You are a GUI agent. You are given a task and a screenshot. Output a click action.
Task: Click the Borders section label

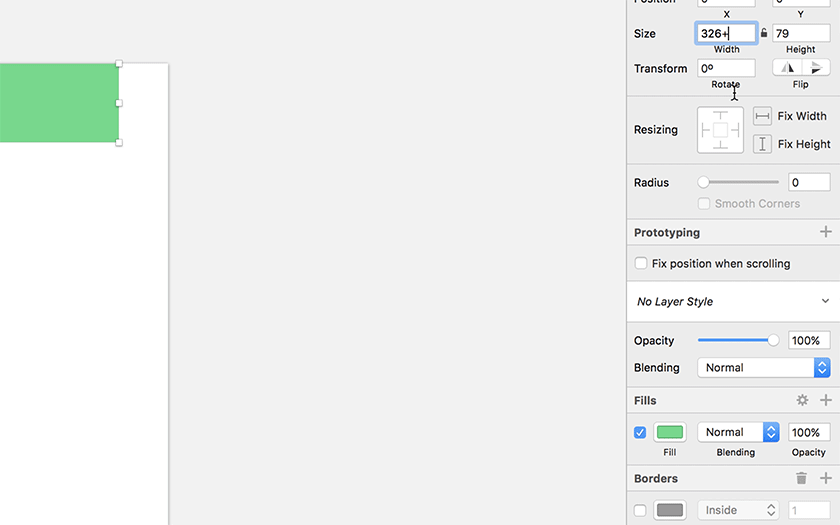click(x=656, y=478)
